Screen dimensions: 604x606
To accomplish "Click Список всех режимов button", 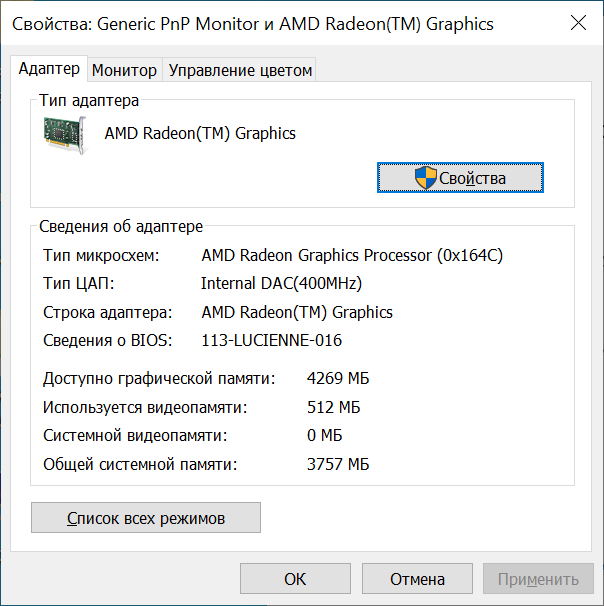I will [146, 518].
